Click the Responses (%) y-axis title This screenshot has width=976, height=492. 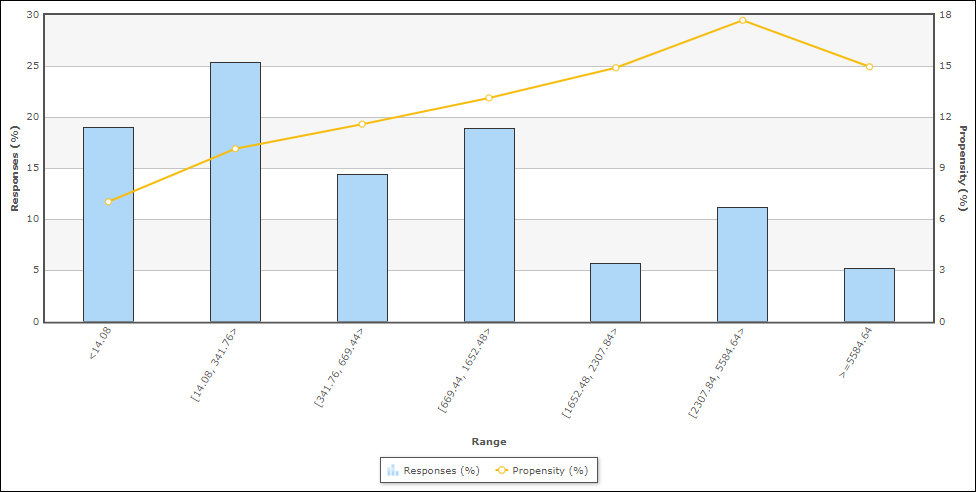tap(14, 168)
